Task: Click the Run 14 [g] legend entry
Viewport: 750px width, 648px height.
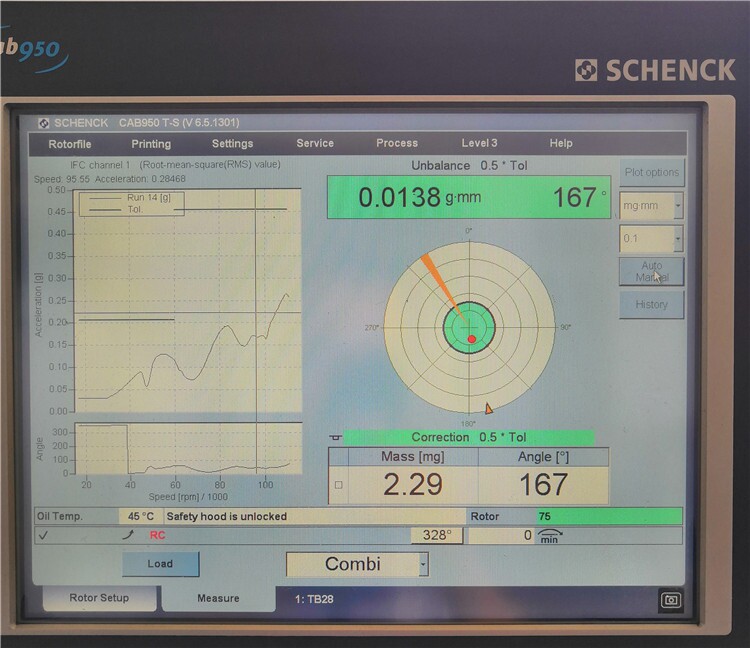Action: point(130,198)
